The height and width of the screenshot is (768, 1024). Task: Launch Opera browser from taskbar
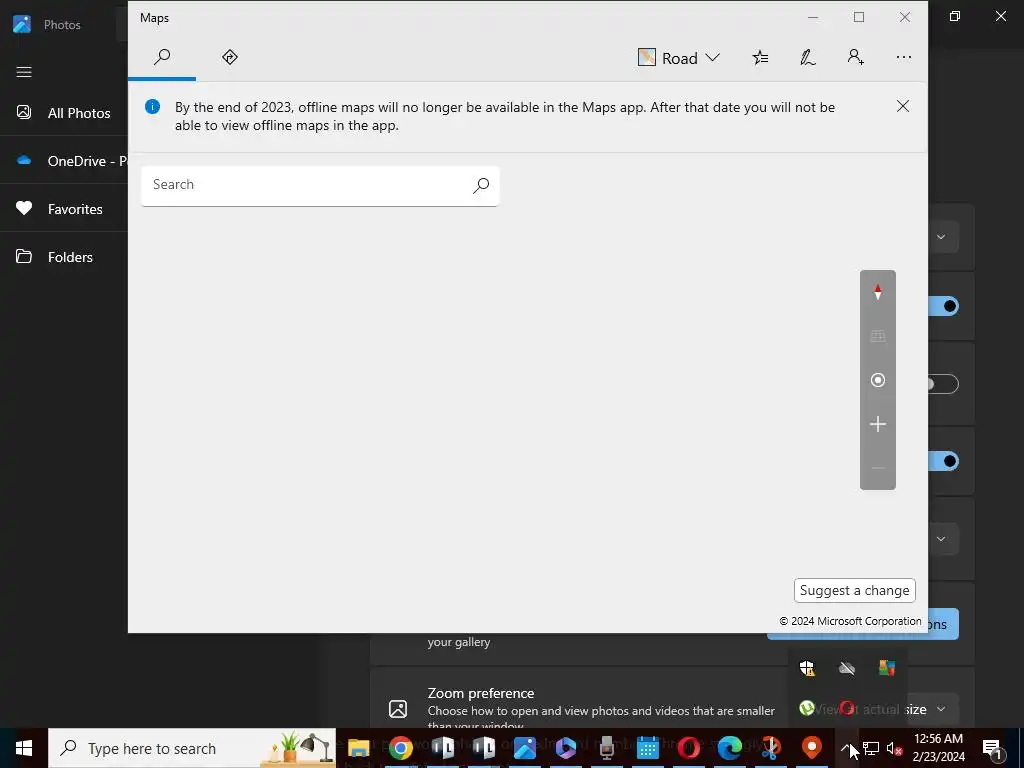[x=689, y=748]
